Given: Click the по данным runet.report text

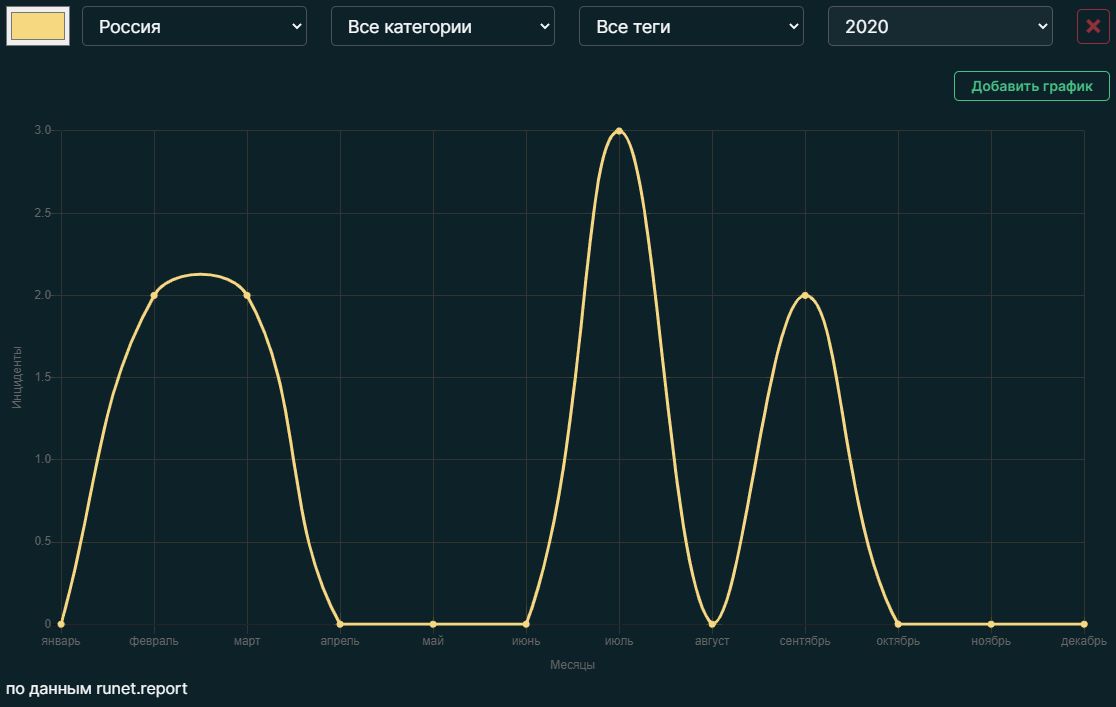Looking at the screenshot, I should pos(96,689).
